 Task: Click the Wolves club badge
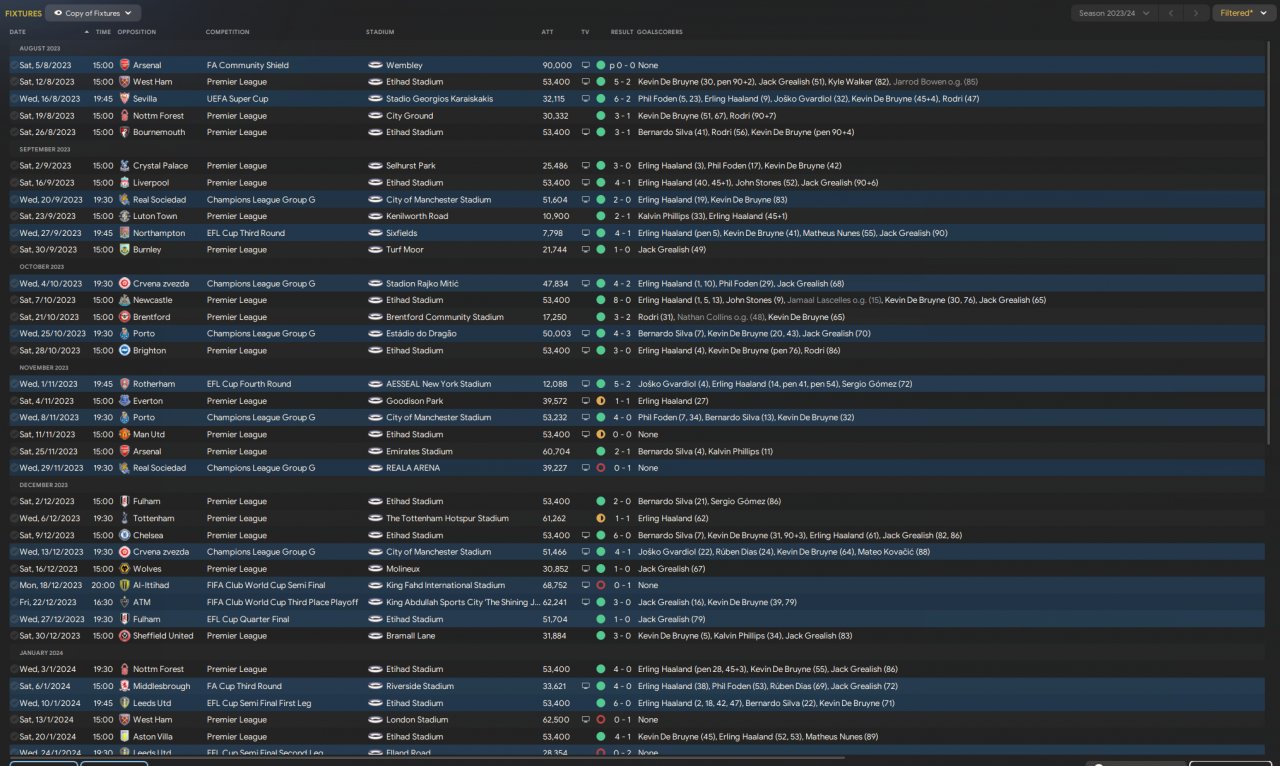(x=124, y=569)
